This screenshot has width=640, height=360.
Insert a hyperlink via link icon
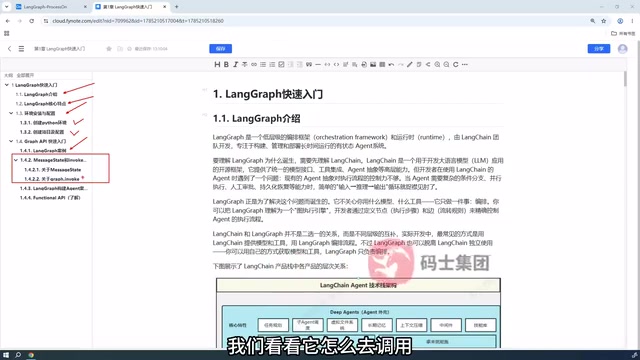tap(254, 64)
